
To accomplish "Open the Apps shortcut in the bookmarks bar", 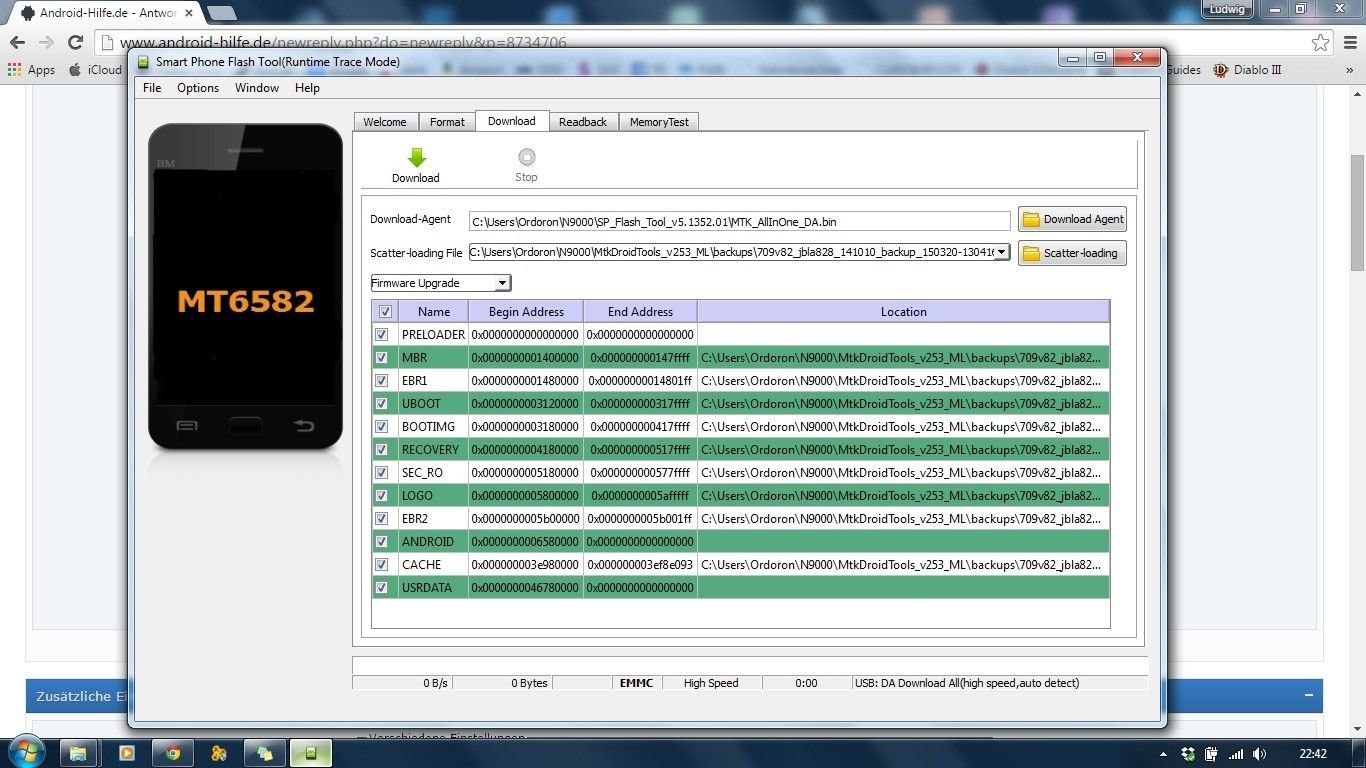I will point(31,70).
